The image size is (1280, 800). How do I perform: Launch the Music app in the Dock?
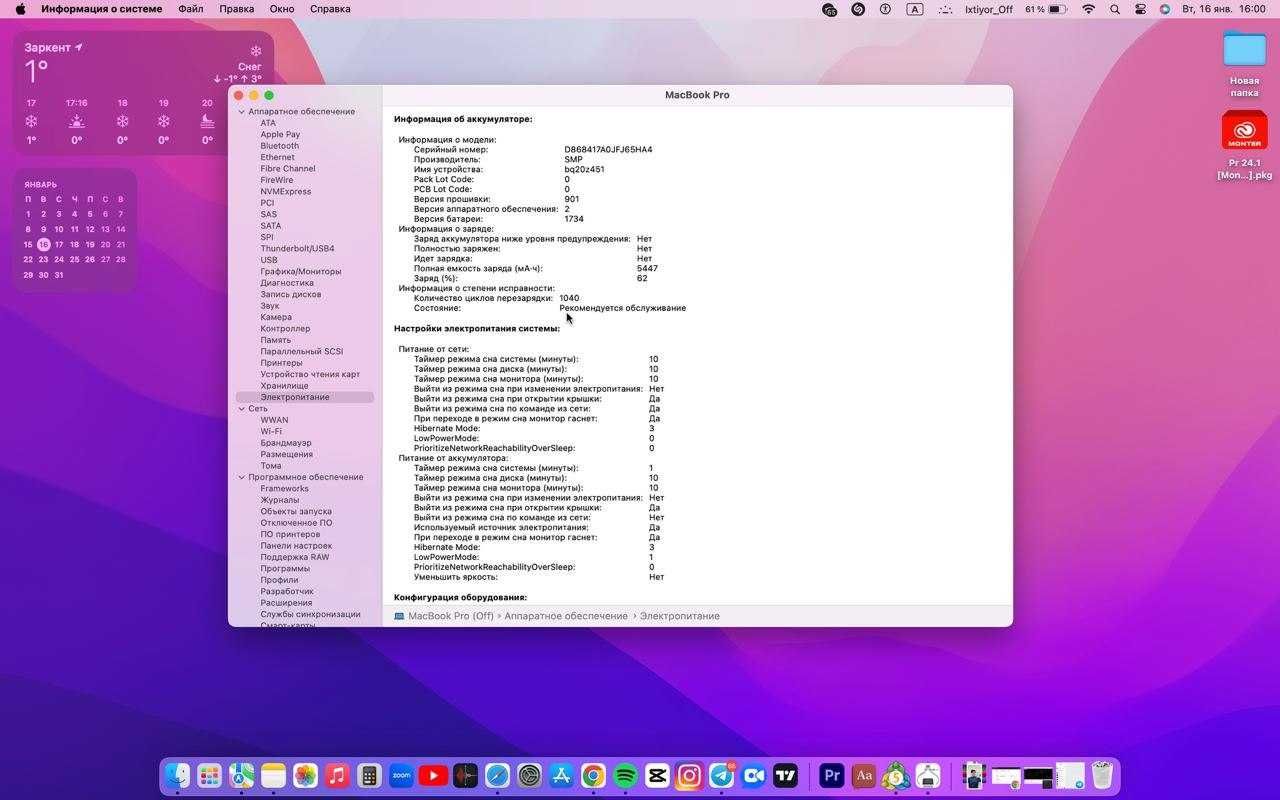point(337,775)
